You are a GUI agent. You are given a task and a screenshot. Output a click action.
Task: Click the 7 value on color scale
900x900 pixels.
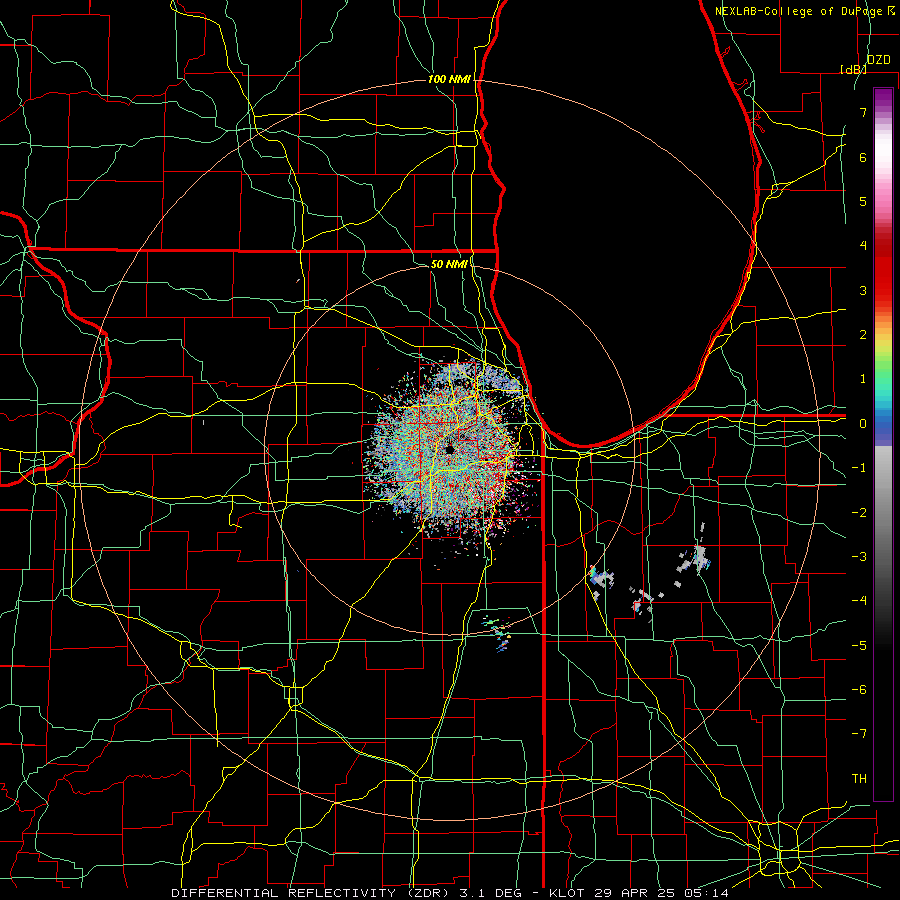pyautogui.click(x=863, y=112)
